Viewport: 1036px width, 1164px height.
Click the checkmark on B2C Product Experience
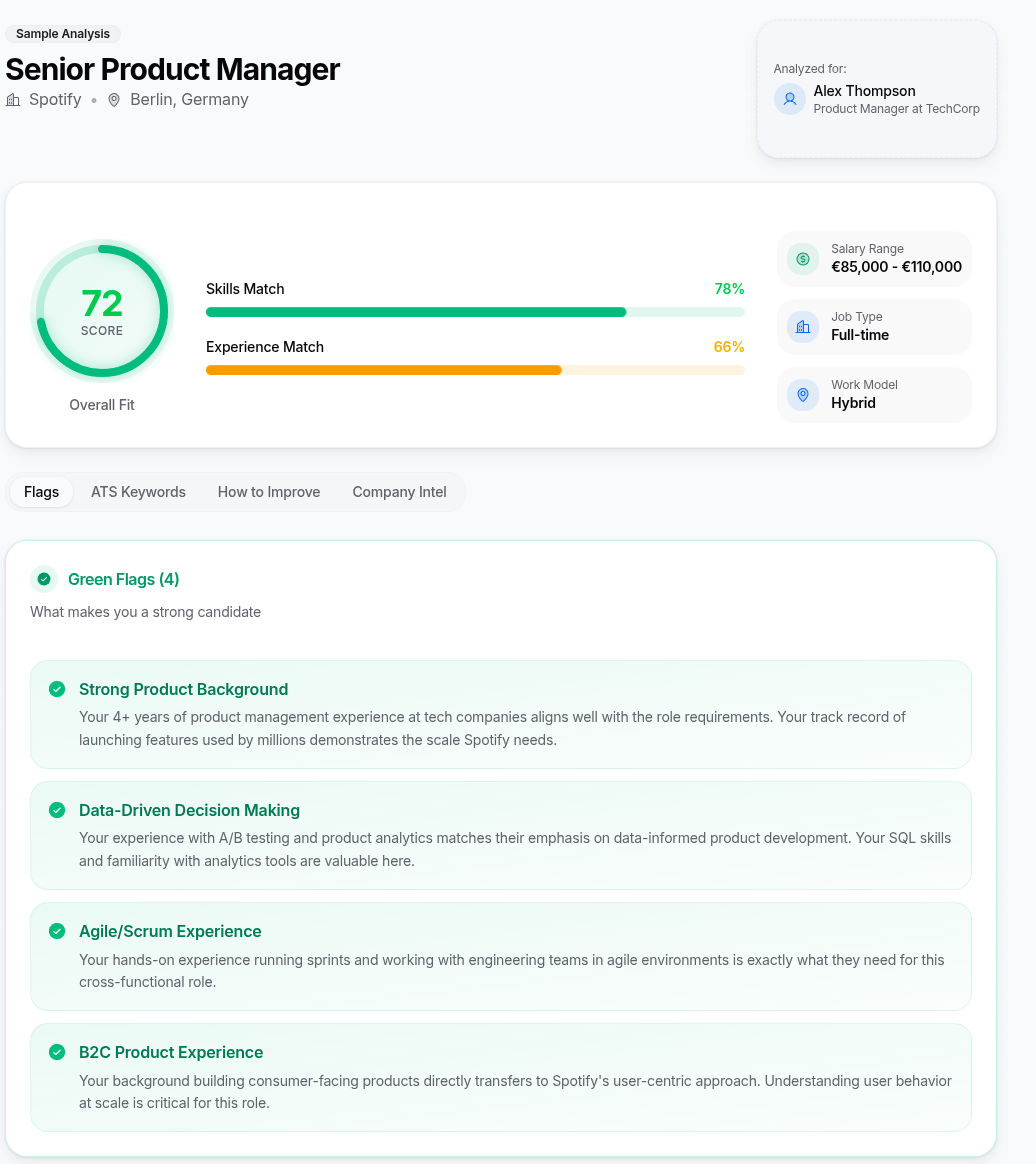pyautogui.click(x=57, y=1052)
